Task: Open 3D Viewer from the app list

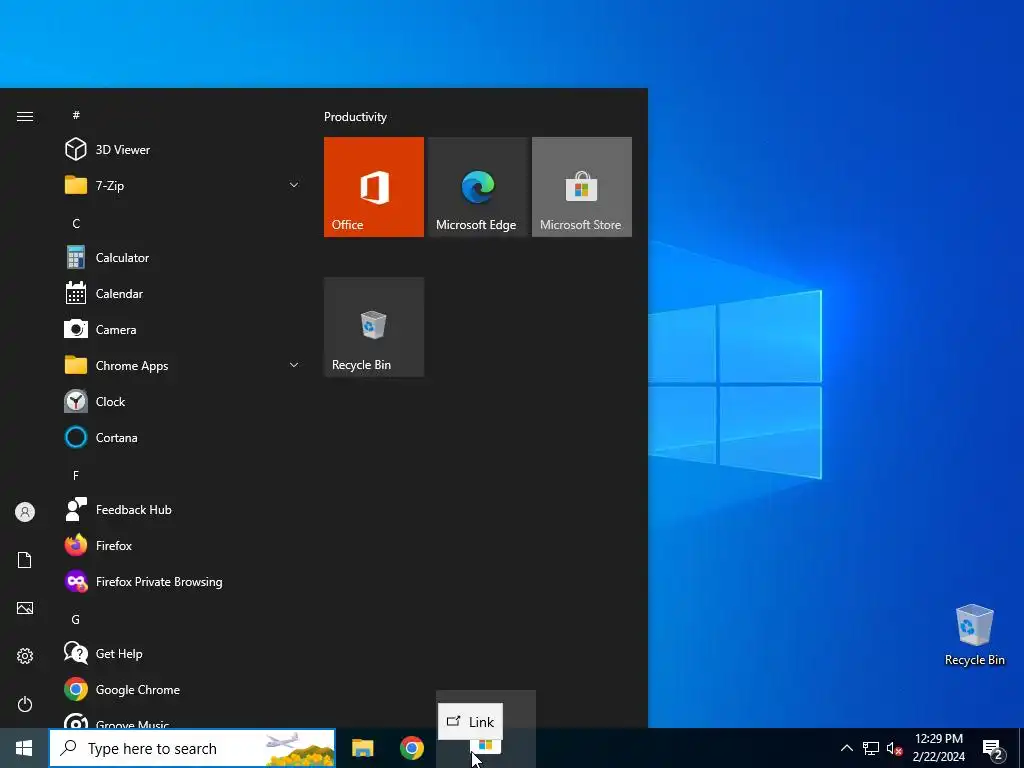Action: (183, 150)
